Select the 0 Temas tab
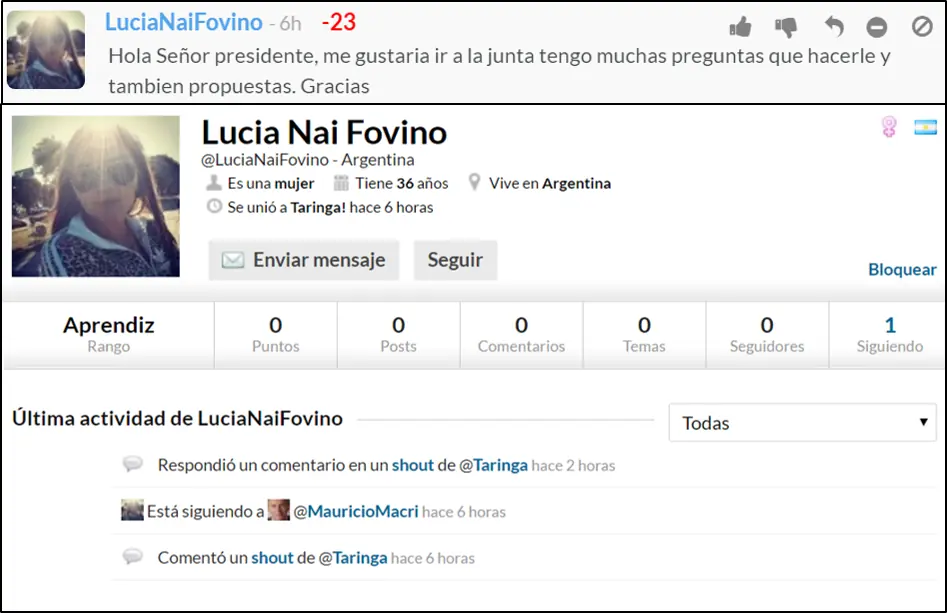The height and width of the screenshot is (613, 947). 644,335
